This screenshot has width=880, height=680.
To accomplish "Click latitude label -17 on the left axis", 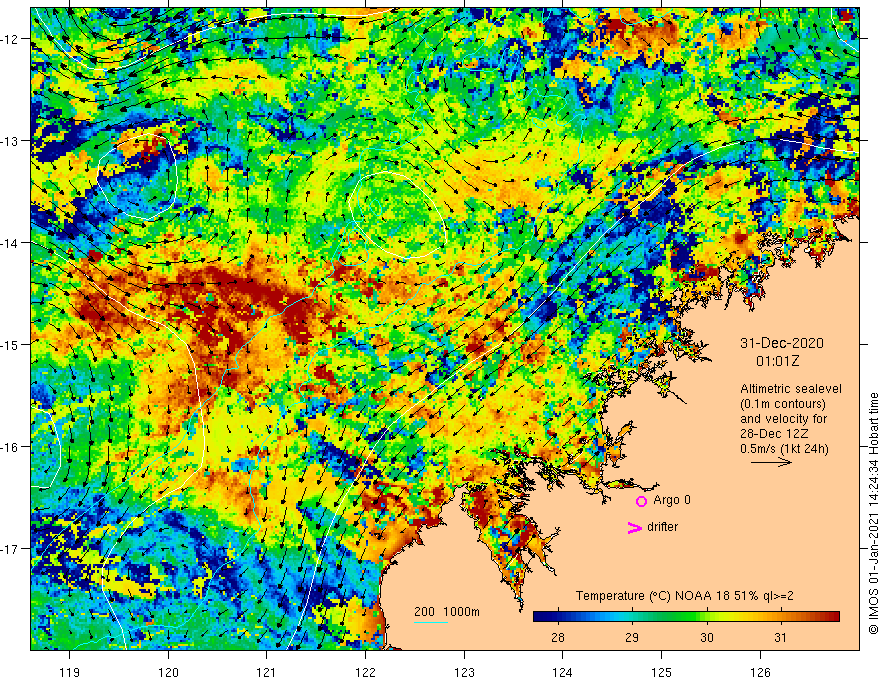I will tap(10, 548).
